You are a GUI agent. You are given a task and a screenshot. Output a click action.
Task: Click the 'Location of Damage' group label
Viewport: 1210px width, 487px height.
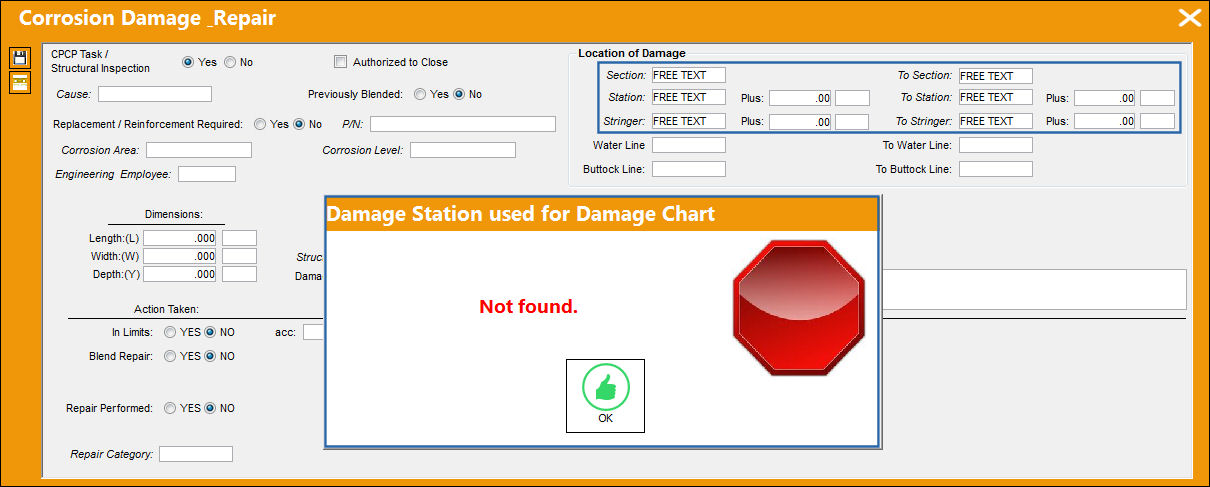coord(632,53)
